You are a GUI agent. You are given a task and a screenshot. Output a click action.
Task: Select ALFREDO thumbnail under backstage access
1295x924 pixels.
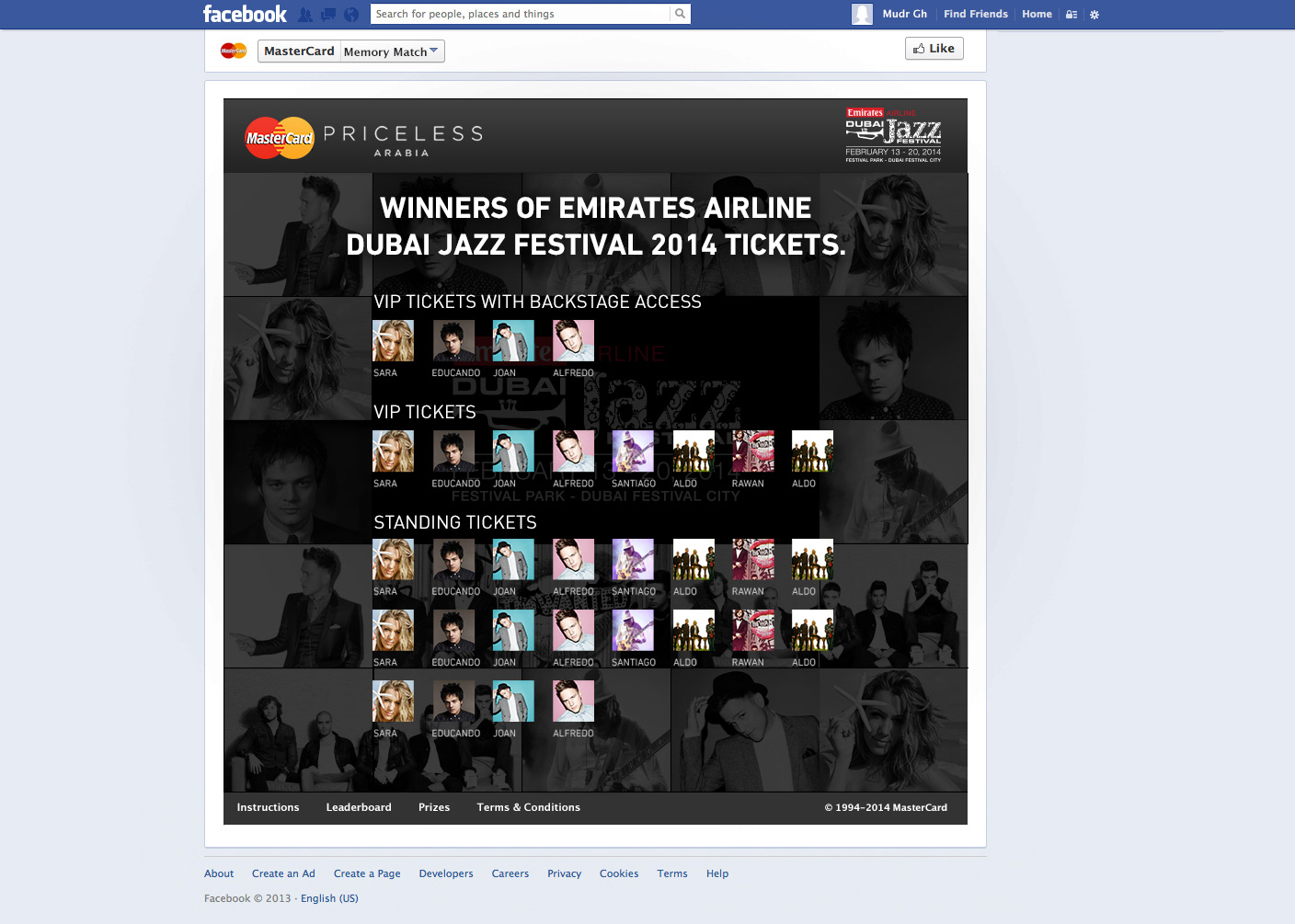pyautogui.click(x=573, y=341)
